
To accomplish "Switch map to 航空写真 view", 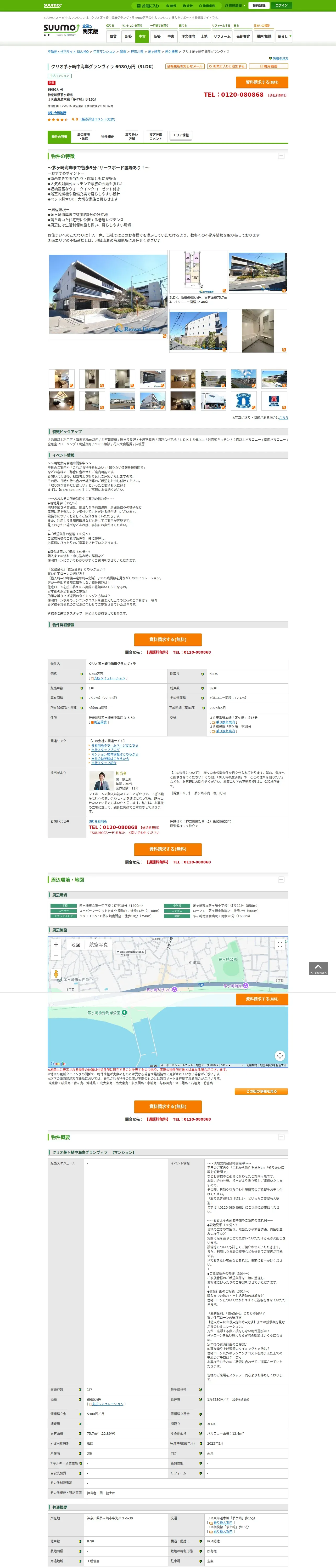I will tap(98, 945).
